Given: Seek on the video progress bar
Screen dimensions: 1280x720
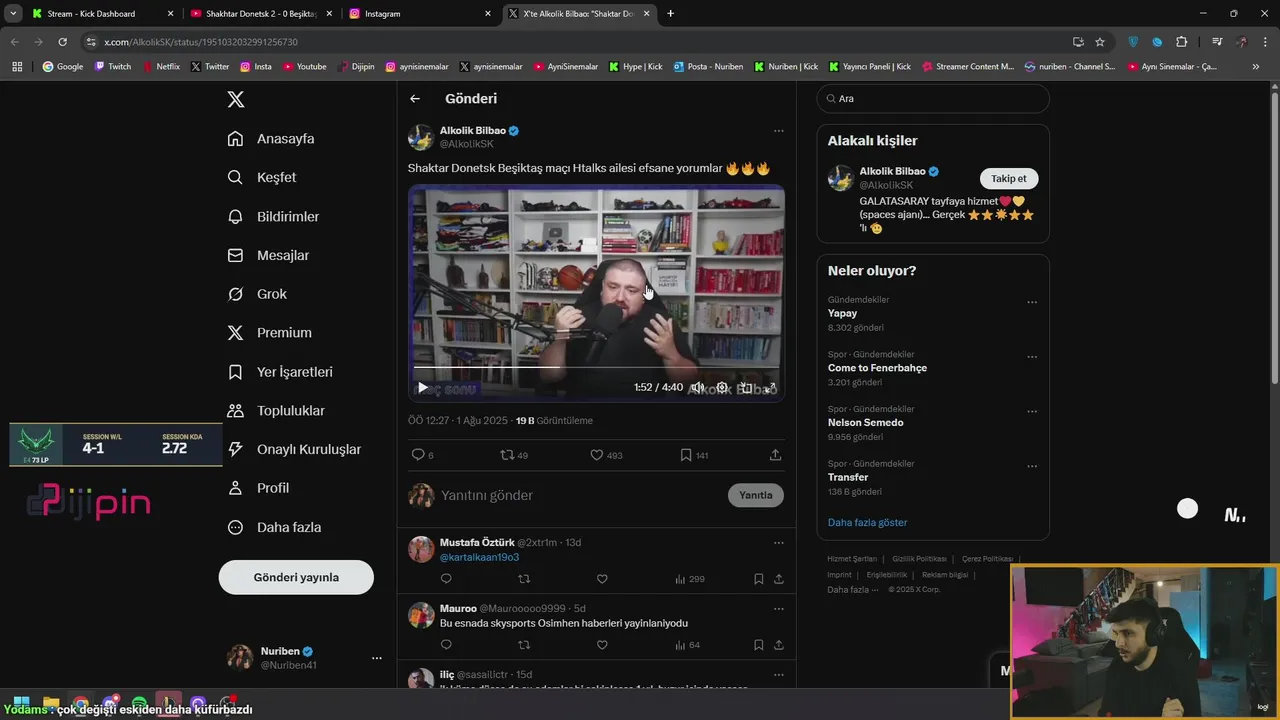Looking at the screenshot, I should click(596, 369).
